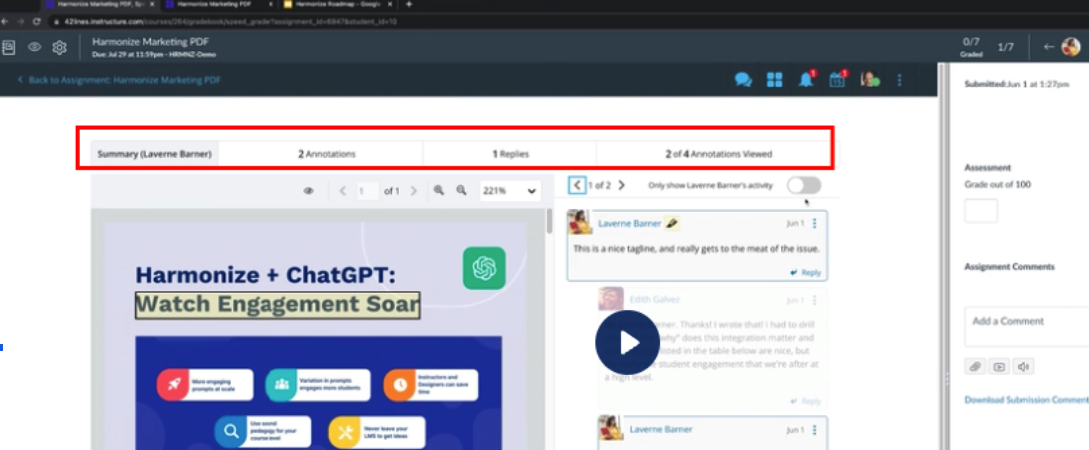
Task: Go to previous student with left arrow
Action: (x=1049, y=47)
